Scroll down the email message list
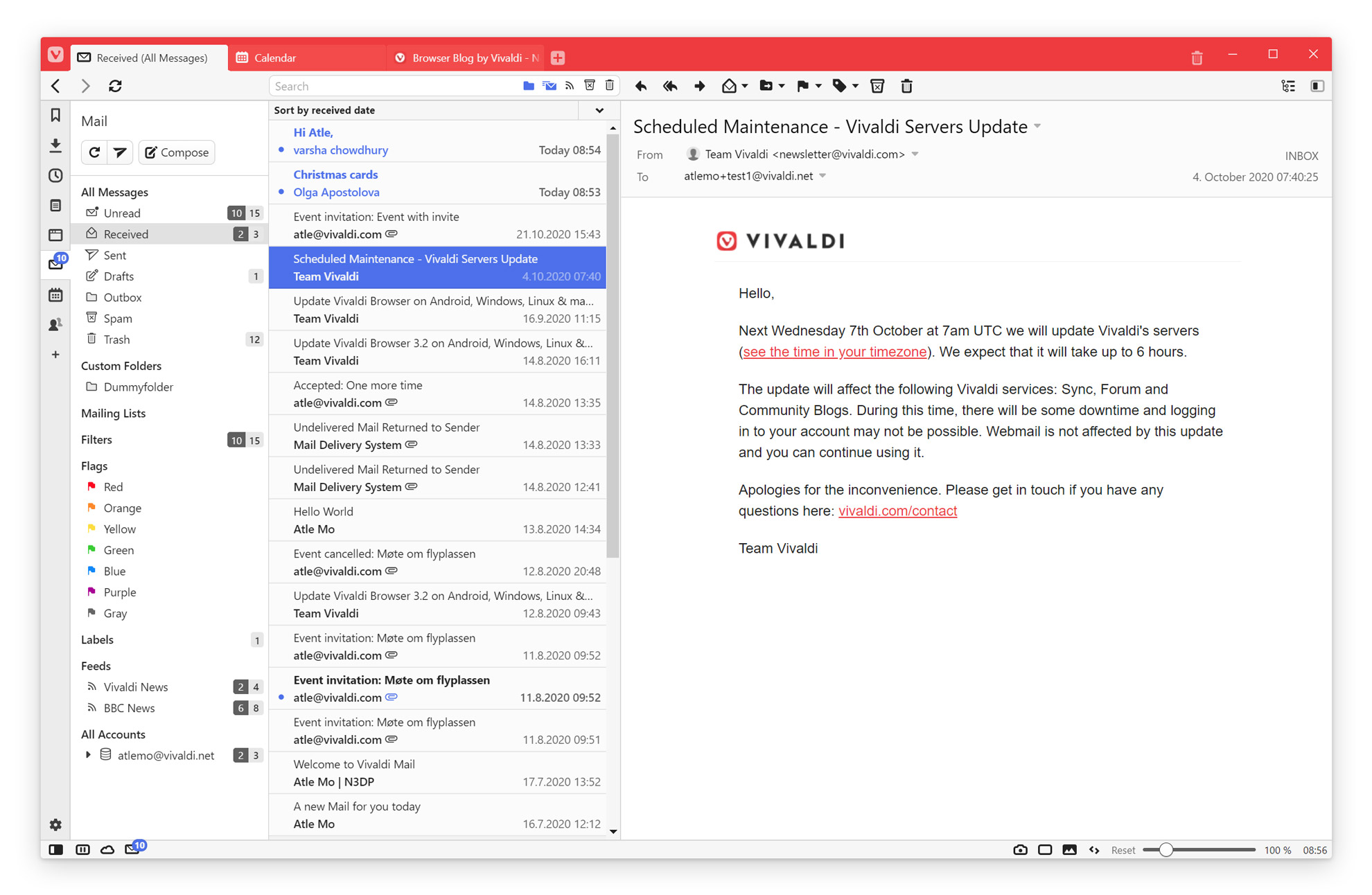This screenshot has width=1372, height=895. [x=612, y=828]
